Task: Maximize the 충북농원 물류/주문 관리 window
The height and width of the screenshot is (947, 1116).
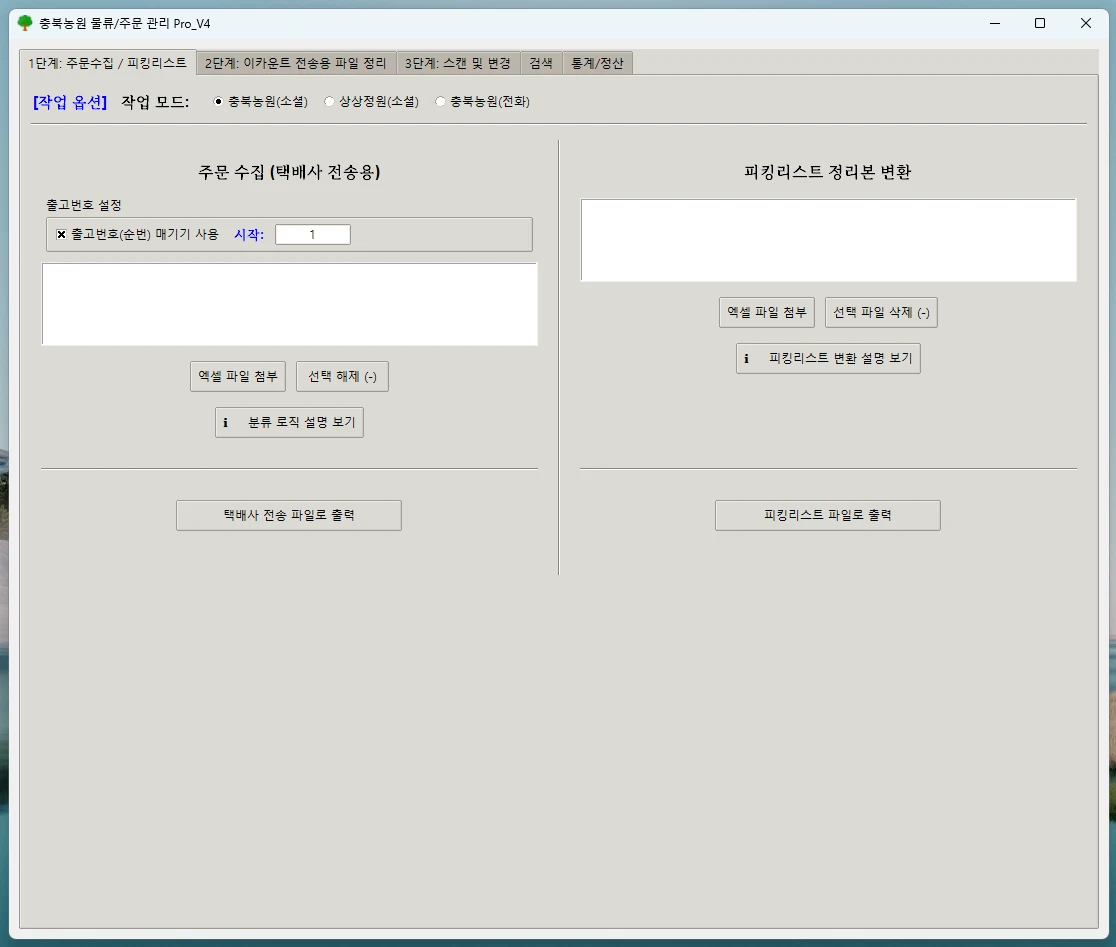Action: [1040, 23]
